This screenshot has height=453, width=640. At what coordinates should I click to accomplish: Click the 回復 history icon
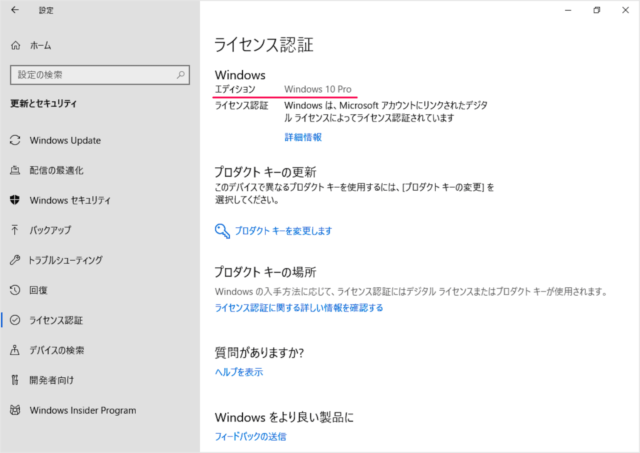[x=16, y=290]
